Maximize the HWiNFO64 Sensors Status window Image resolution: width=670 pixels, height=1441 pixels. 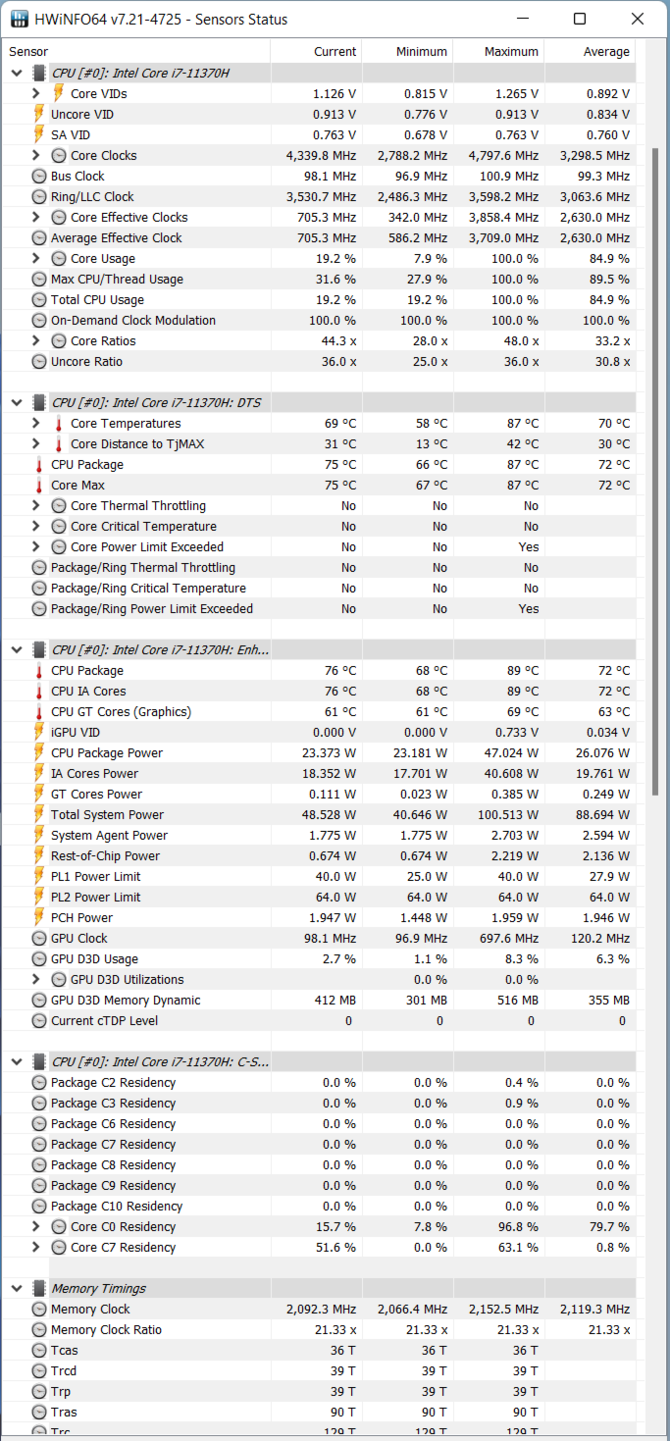click(580, 19)
